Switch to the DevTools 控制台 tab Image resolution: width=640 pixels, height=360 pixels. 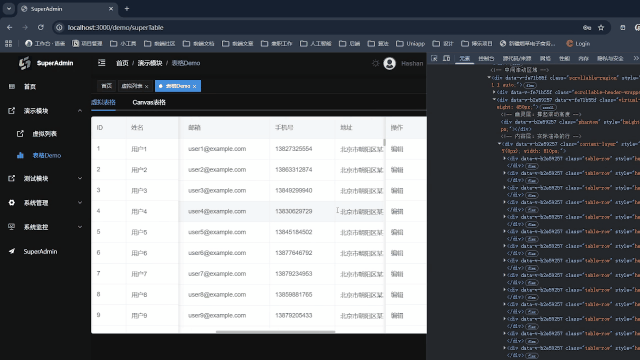coord(486,59)
